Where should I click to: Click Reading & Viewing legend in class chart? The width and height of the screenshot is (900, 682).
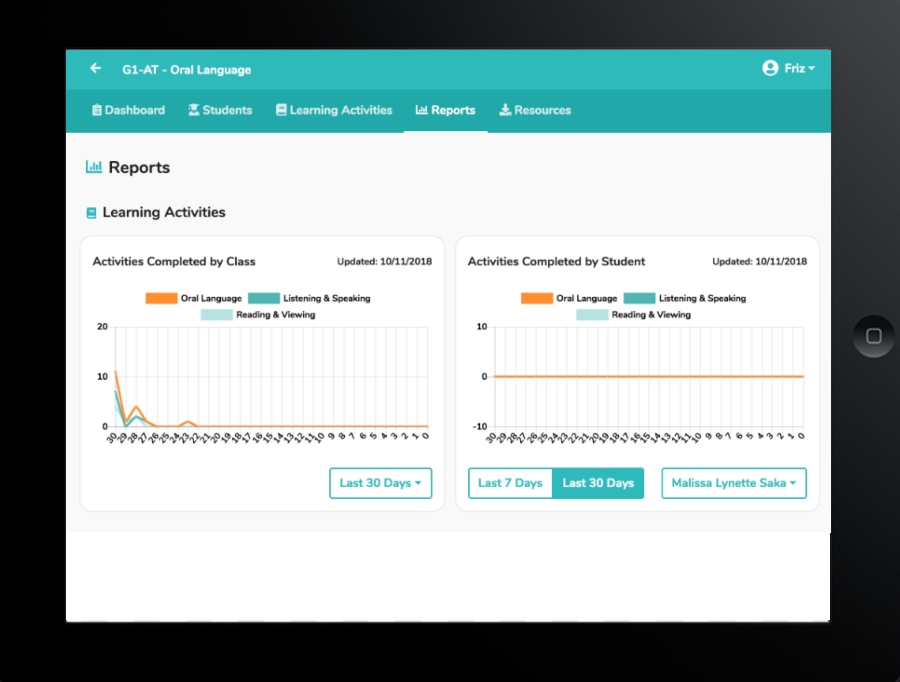[258, 314]
